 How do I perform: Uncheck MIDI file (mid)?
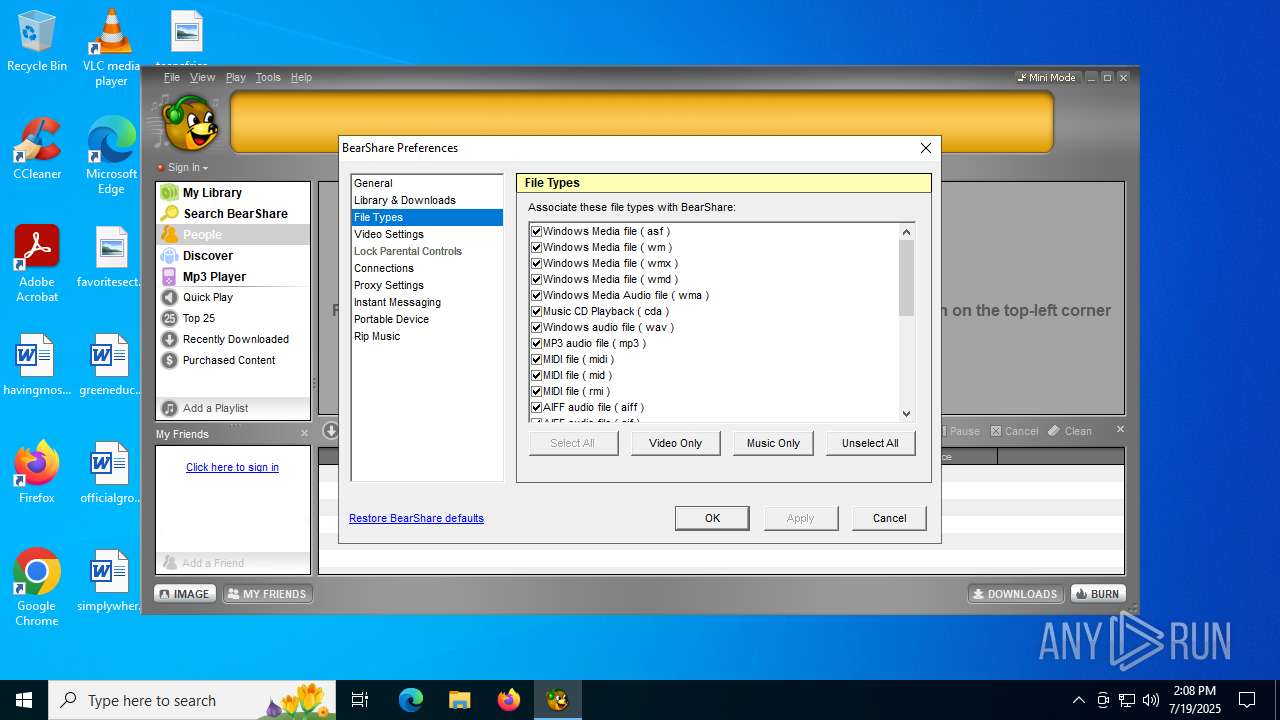(x=536, y=375)
